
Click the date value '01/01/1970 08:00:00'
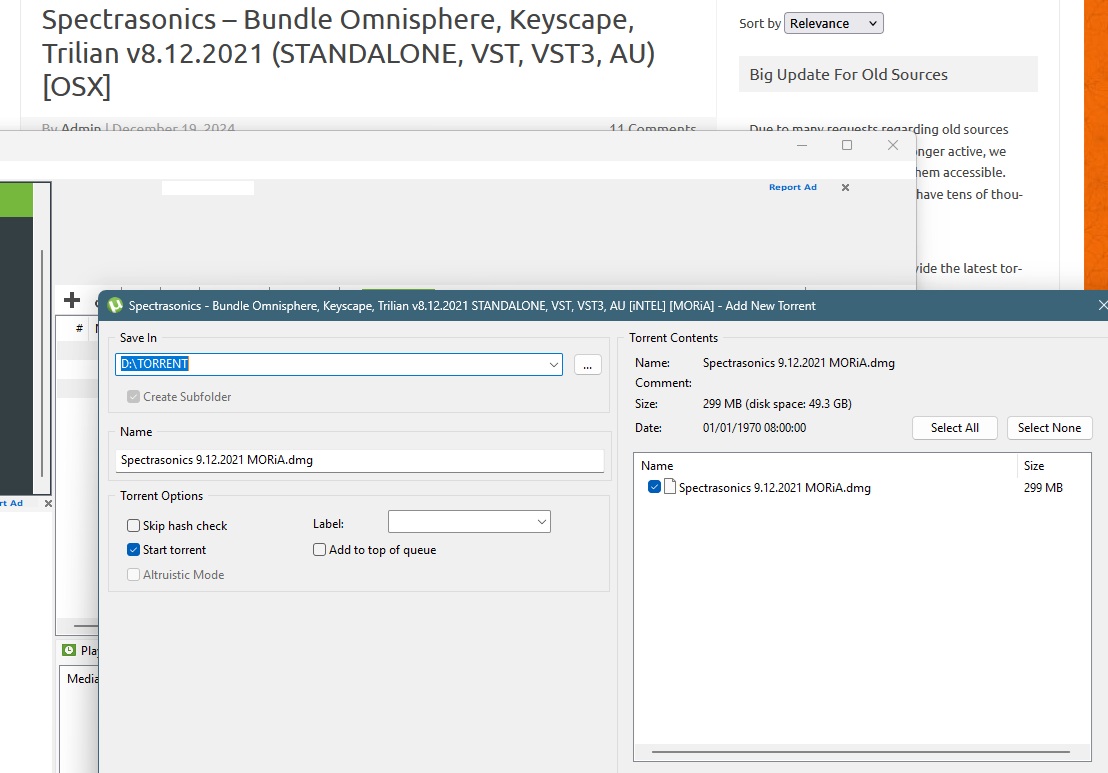(x=754, y=428)
